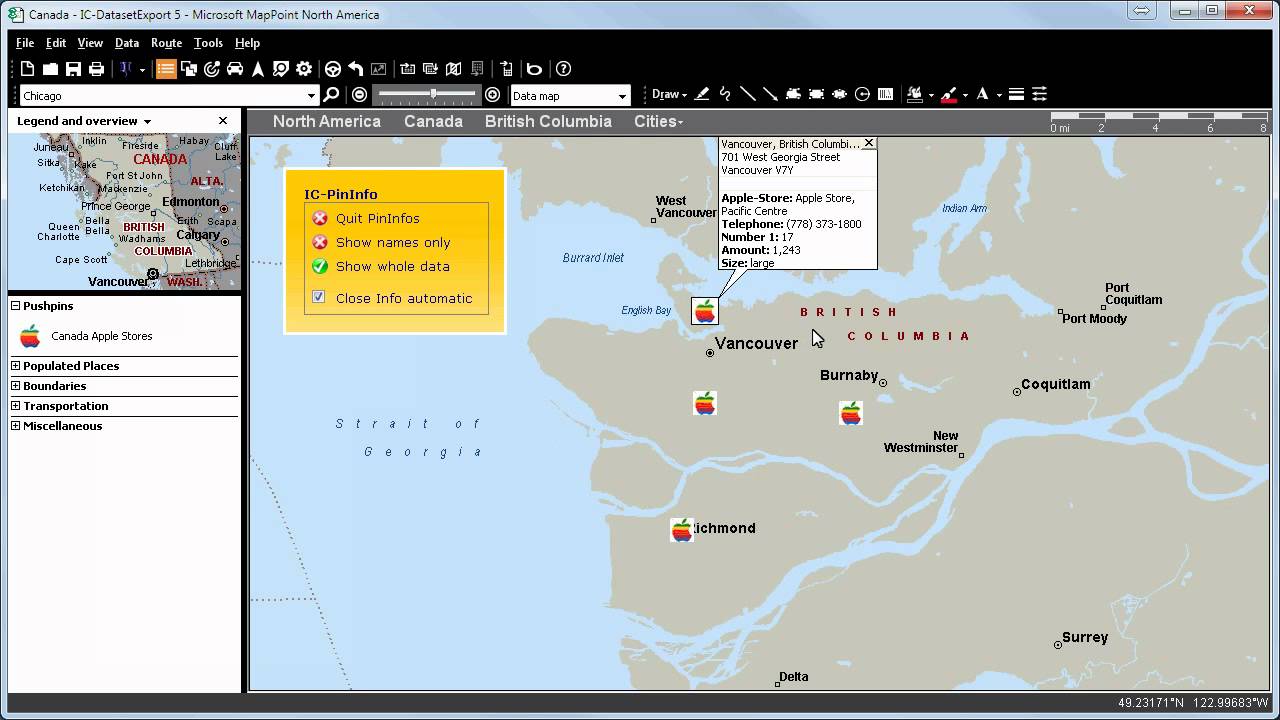This screenshot has width=1280, height=720.
Task: Select the pushpin tool in toolbar
Action: pos(126,69)
